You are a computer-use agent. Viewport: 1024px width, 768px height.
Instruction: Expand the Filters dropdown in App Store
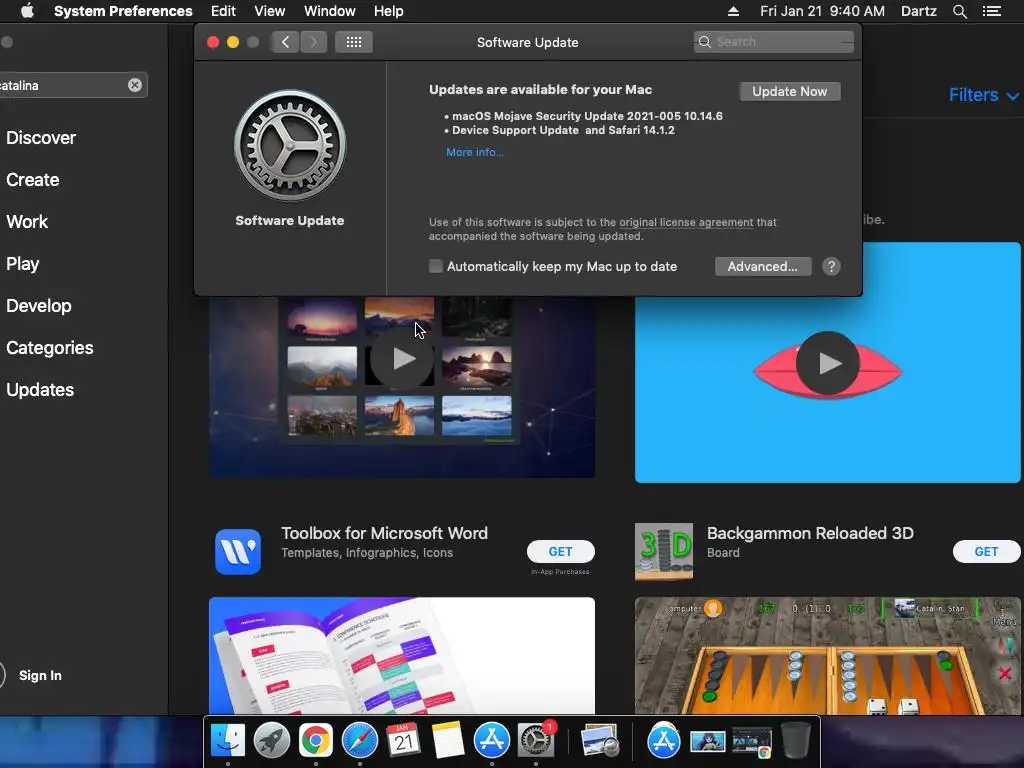983,95
